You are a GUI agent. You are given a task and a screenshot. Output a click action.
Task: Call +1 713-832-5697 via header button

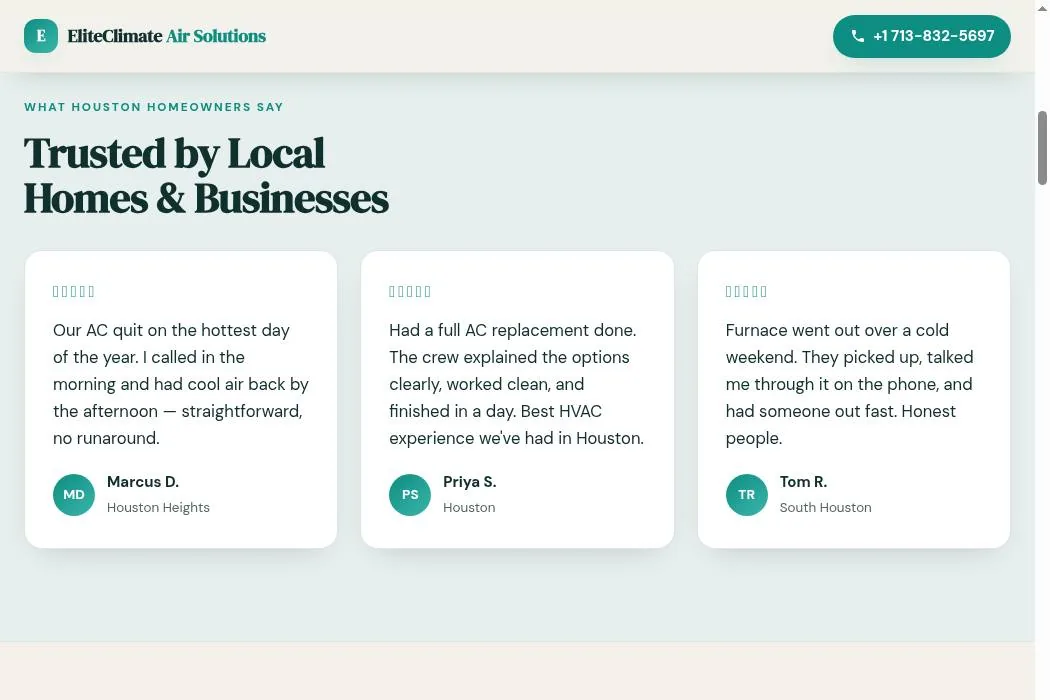point(921,36)
